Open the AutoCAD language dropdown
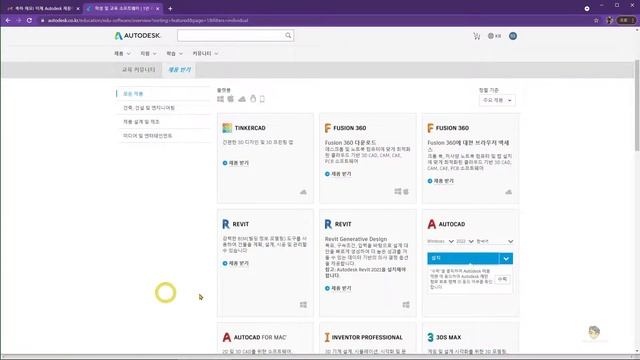Viewport: 640px width, 360px height. tap(495, 241)
